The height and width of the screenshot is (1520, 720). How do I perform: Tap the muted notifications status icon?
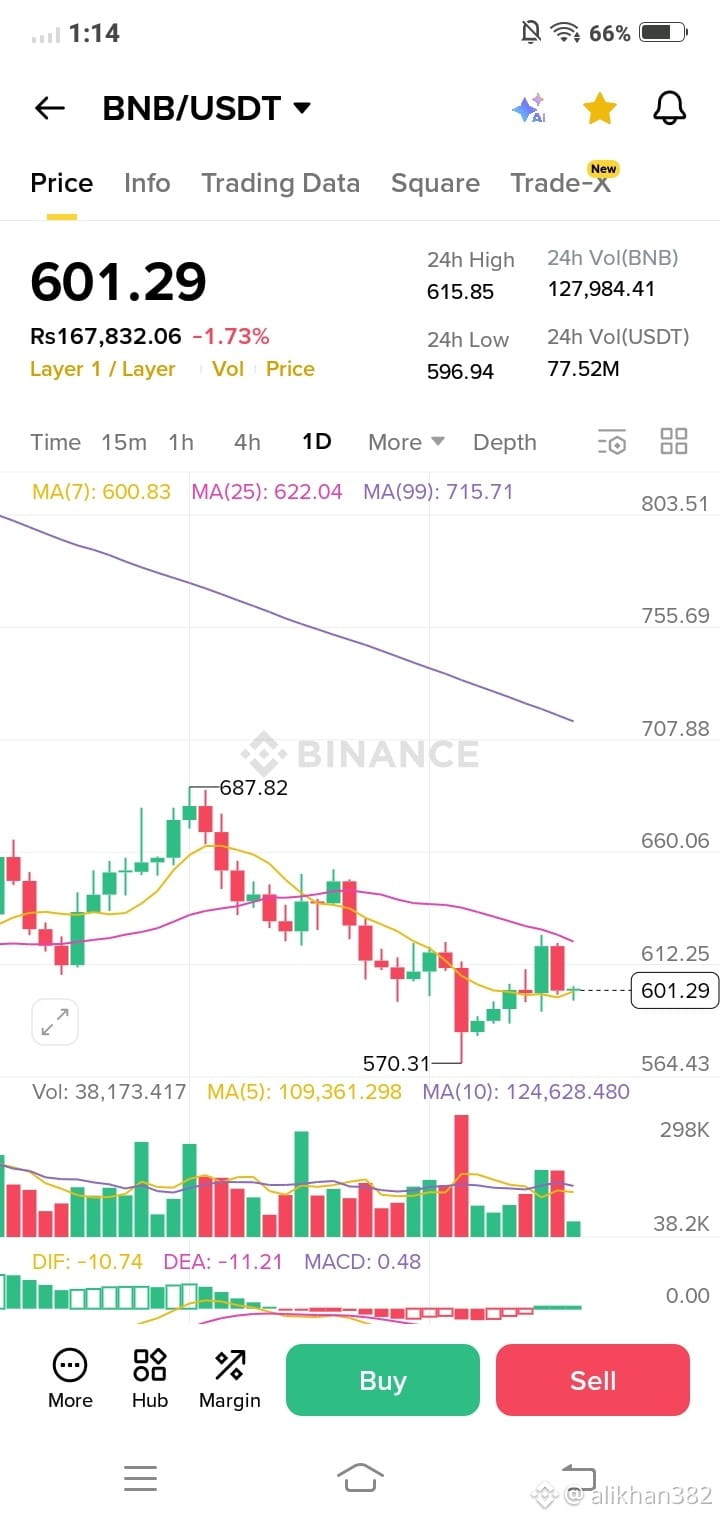(531, 33)
